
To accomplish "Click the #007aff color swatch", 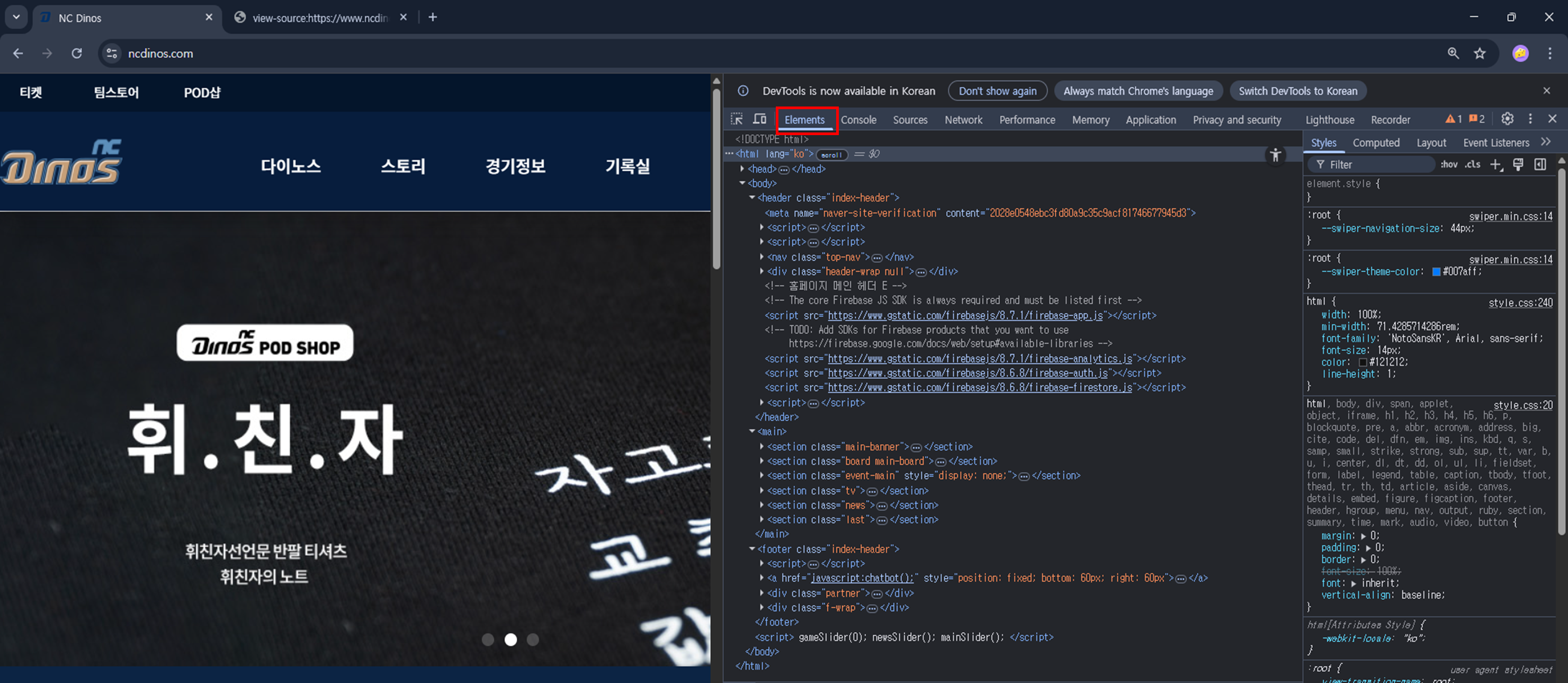I will pyautogui.click(x=1436, y=272).
